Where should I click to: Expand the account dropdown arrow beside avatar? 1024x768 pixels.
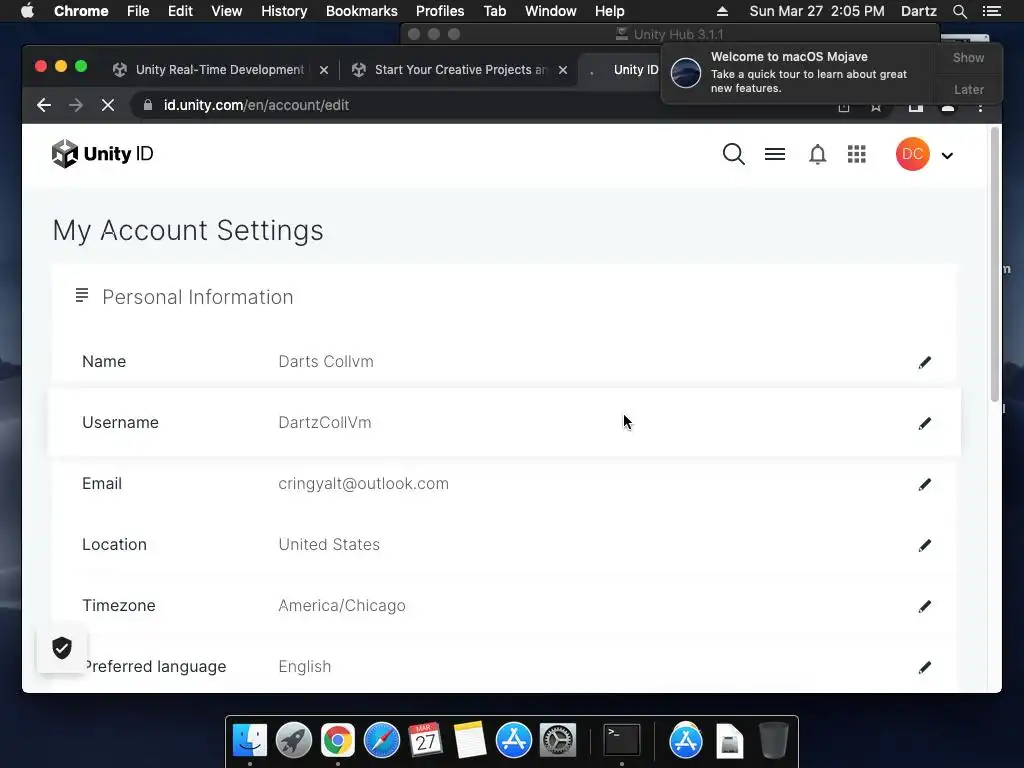point(947,155)
